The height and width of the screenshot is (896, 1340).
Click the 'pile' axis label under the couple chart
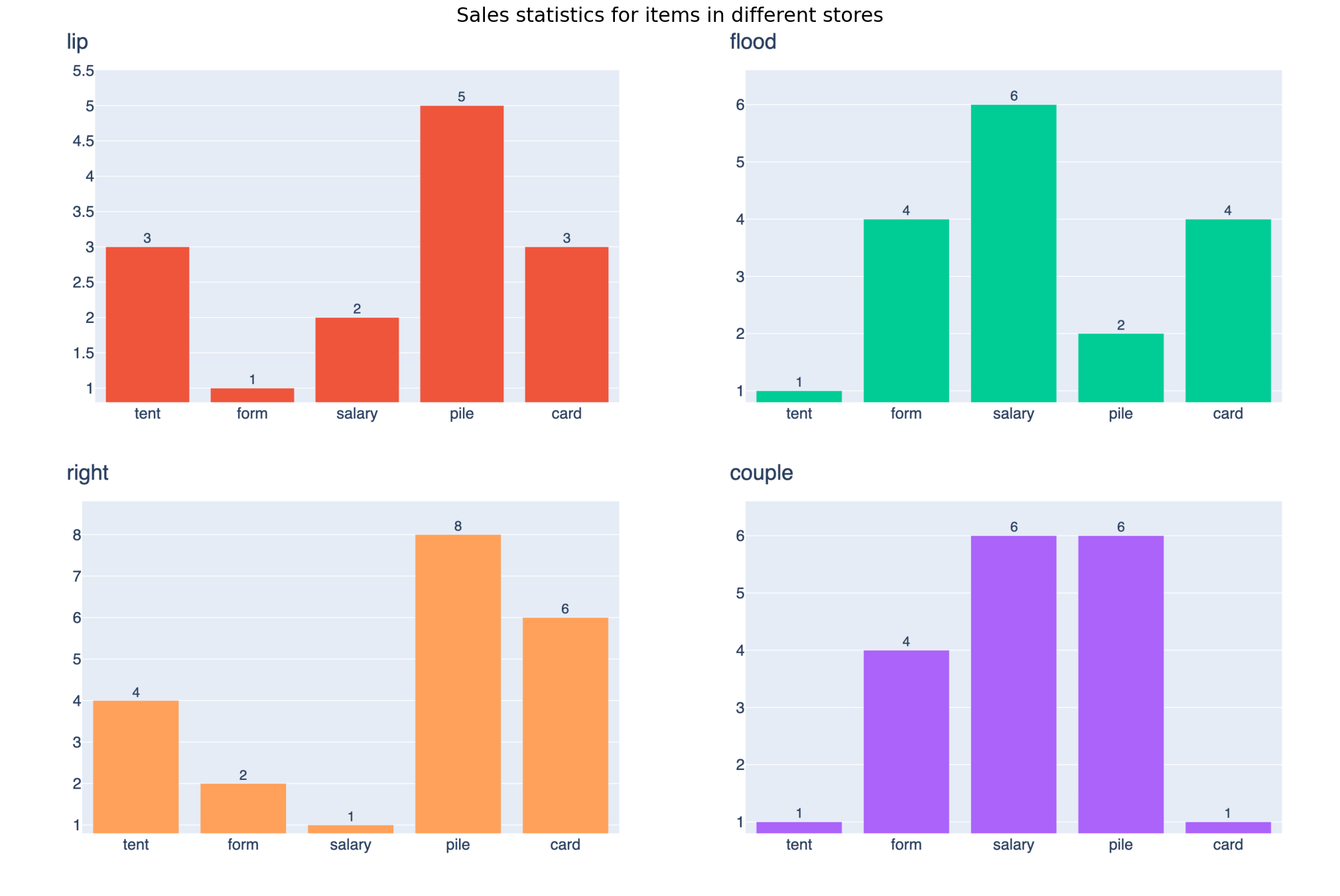[1120, 845]
